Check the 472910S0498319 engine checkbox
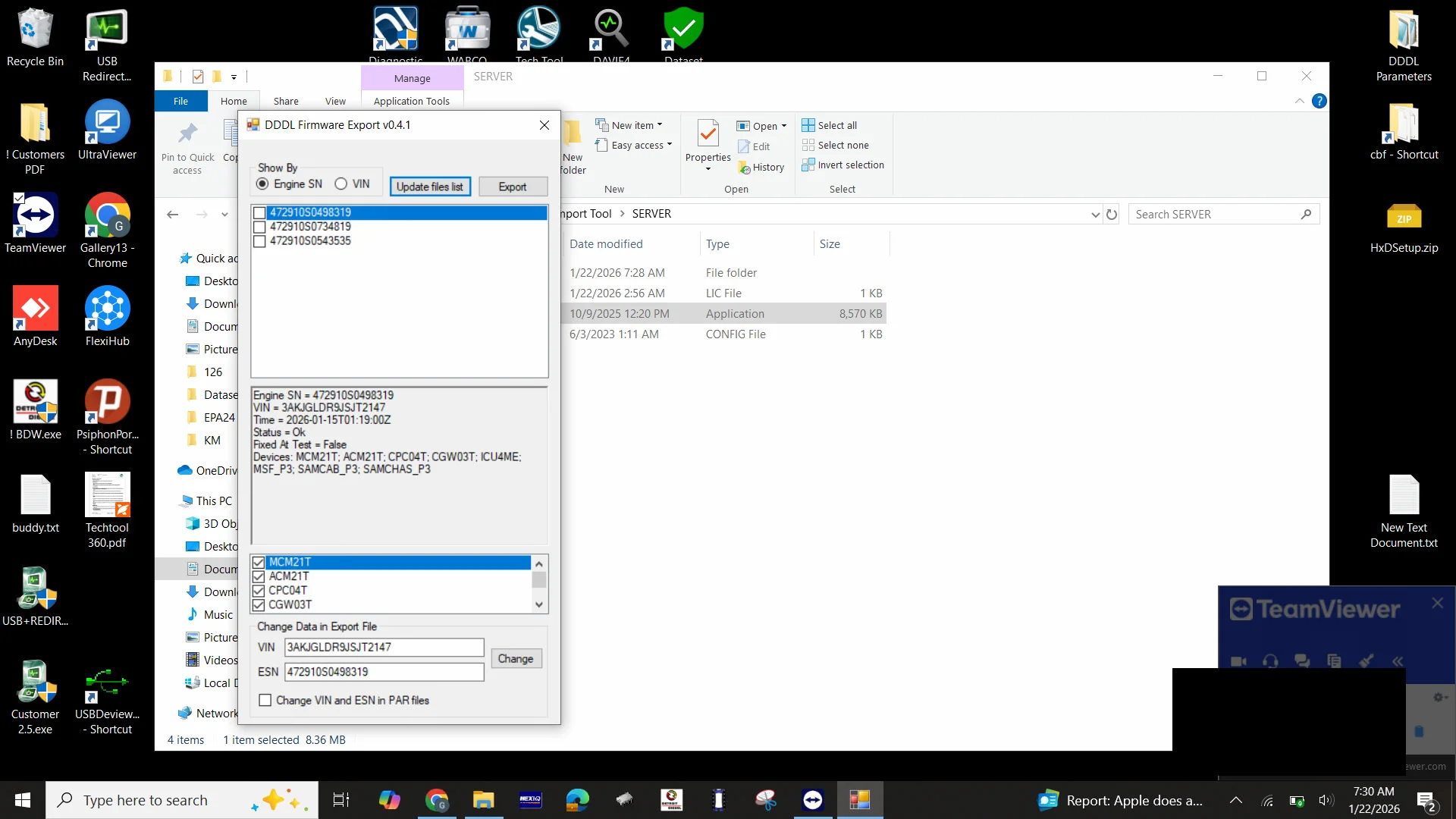 point(259,212)
